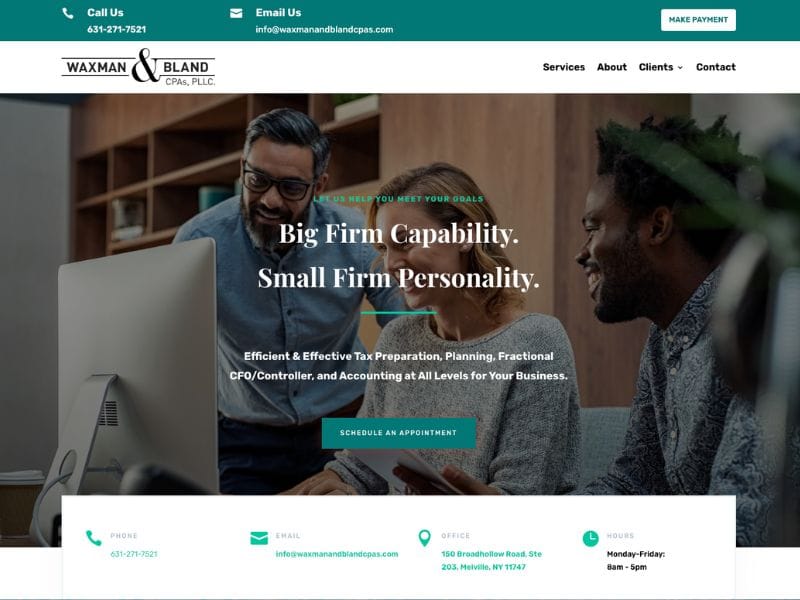Image resolution: width=800 pixels, height=600 pixels.
Task: Click the green envelope icon above footer
Action: click(x=259, y=538)
